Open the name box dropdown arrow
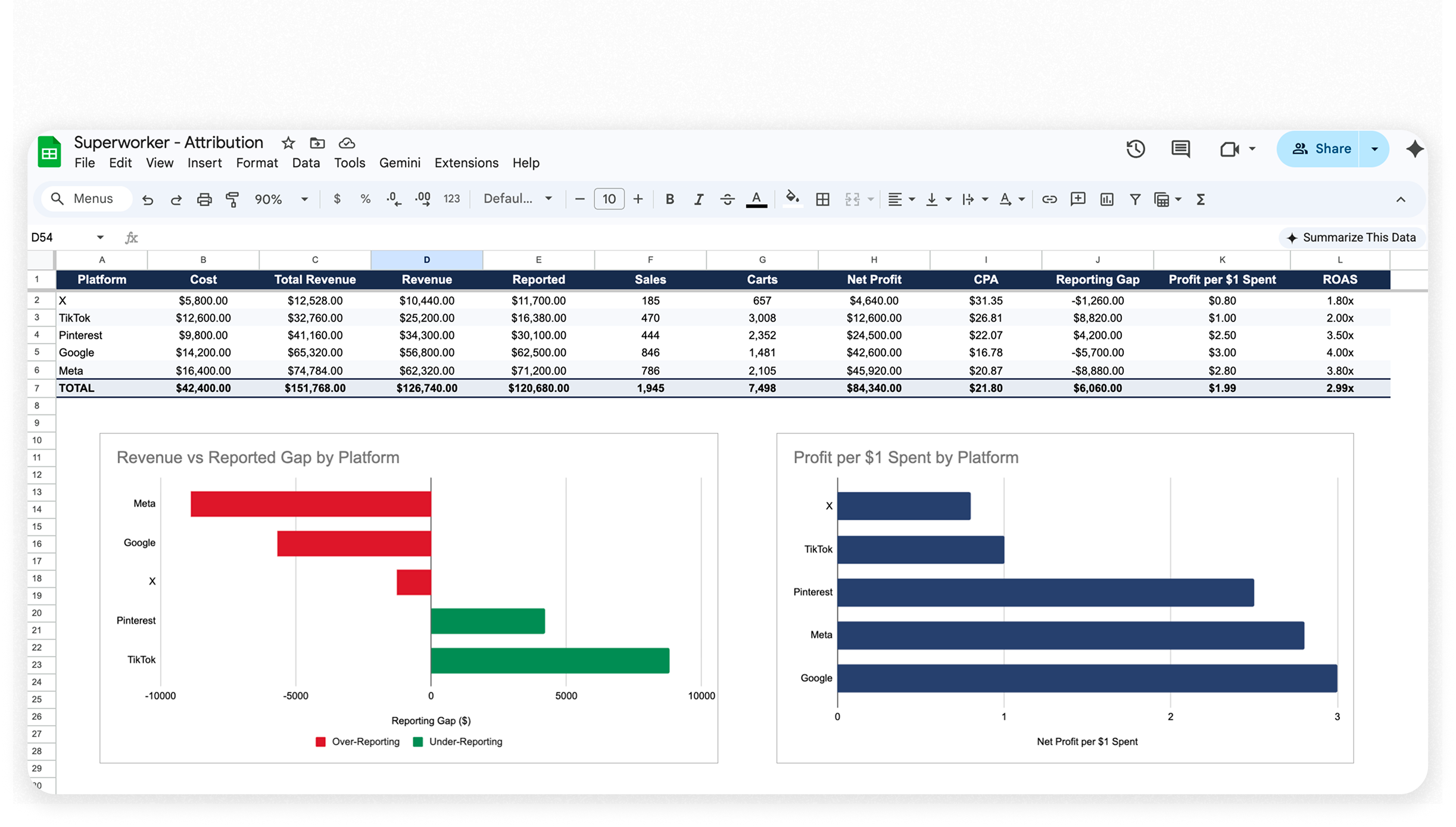The image size is (1456, 827). click(100, 238)
